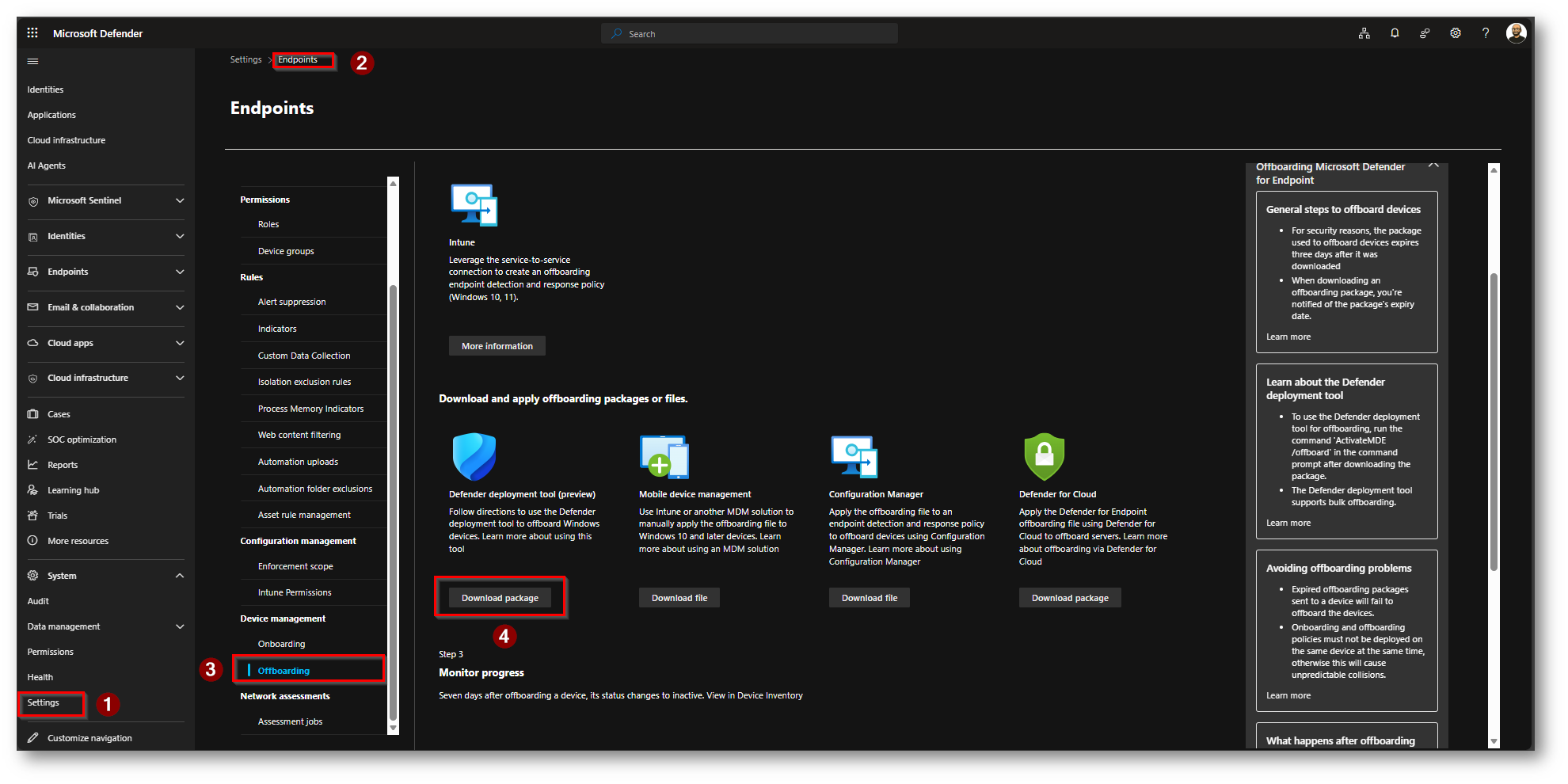Download file for Configuration Manager
This screenshot has width=1568, height=784.
(870, 598)
